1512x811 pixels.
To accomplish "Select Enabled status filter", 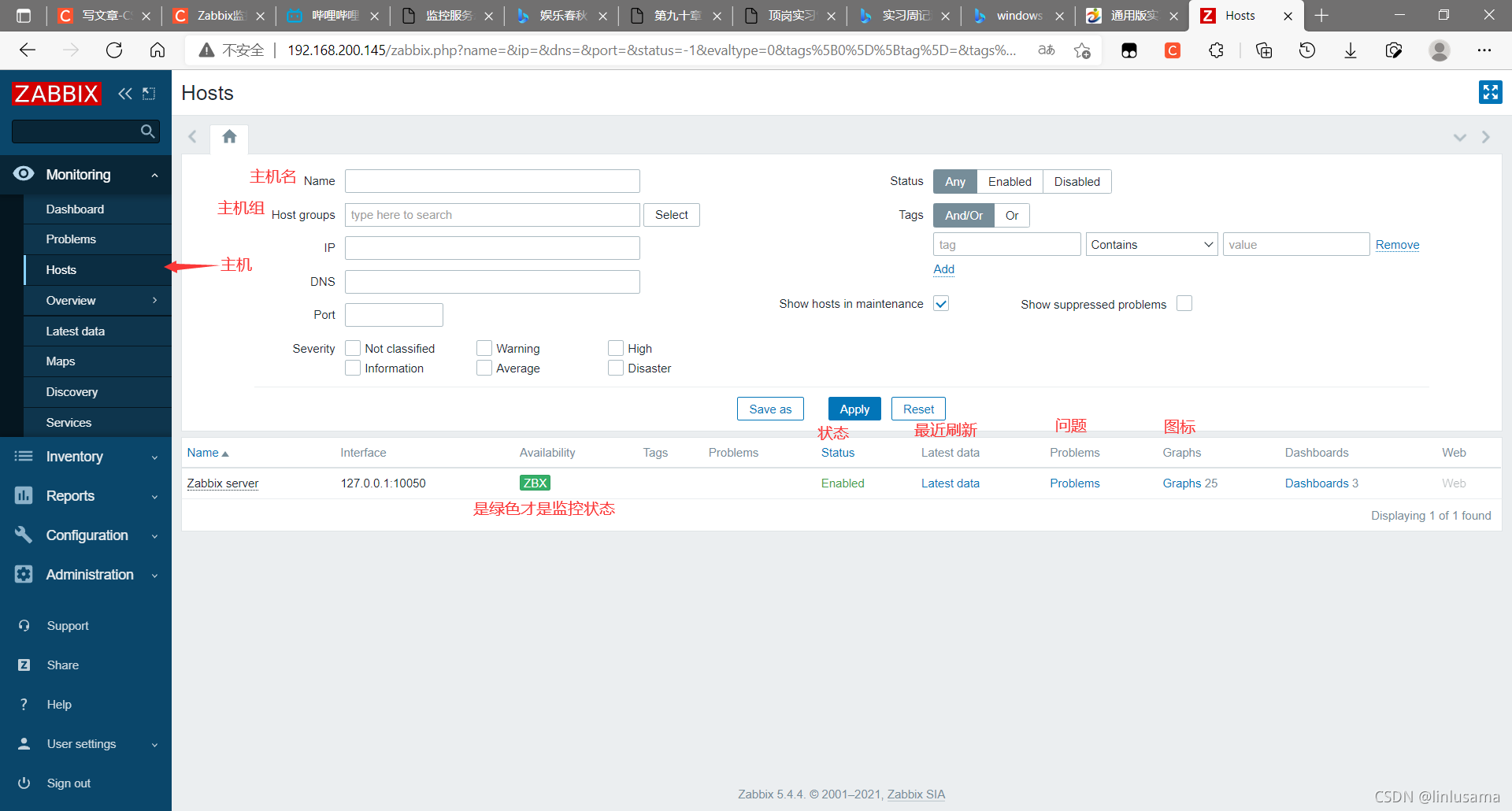I will tap(1010, 182).
